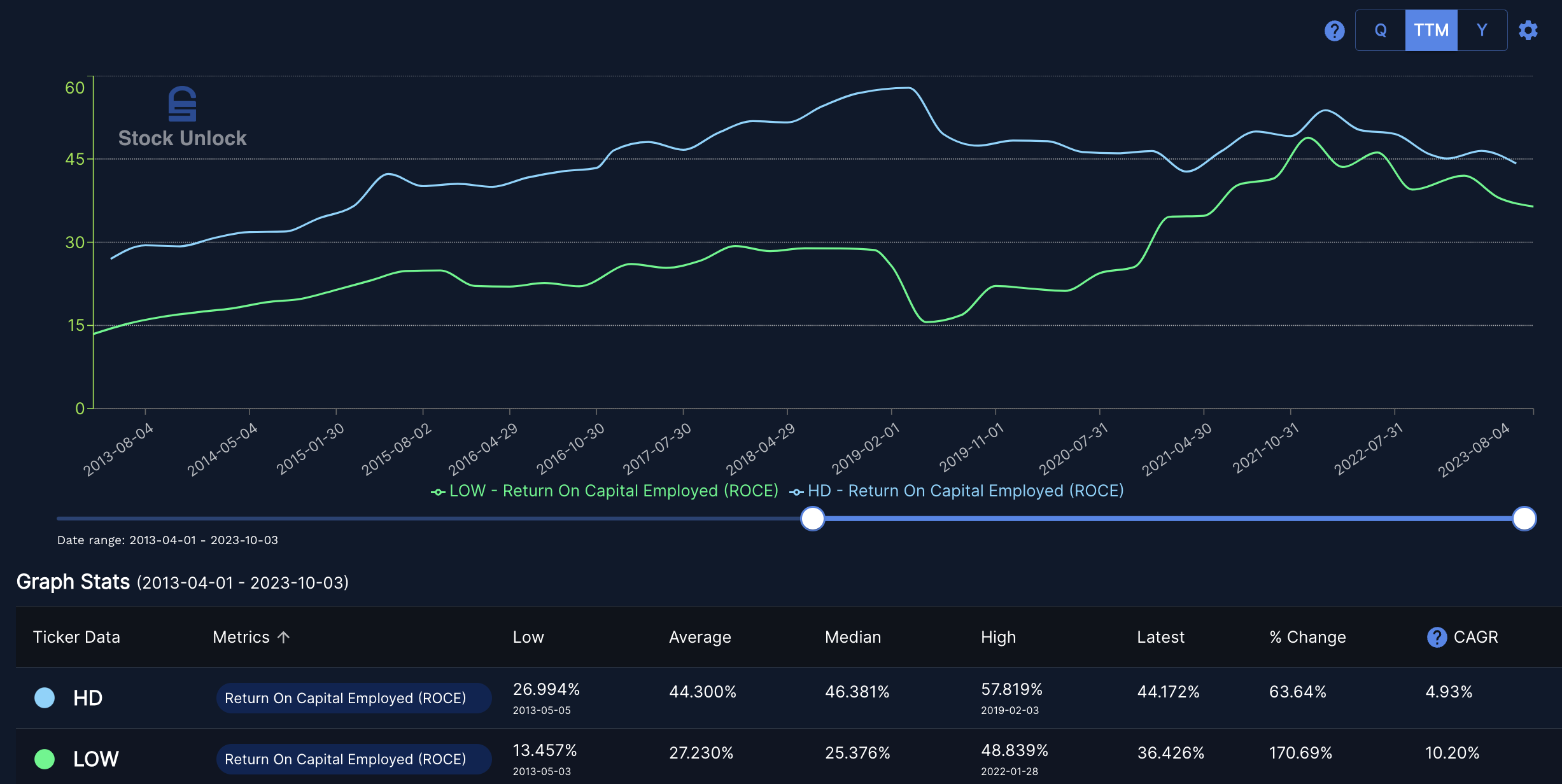Open chart settings gear icon
The image size is (1562, 784).
1528,31
